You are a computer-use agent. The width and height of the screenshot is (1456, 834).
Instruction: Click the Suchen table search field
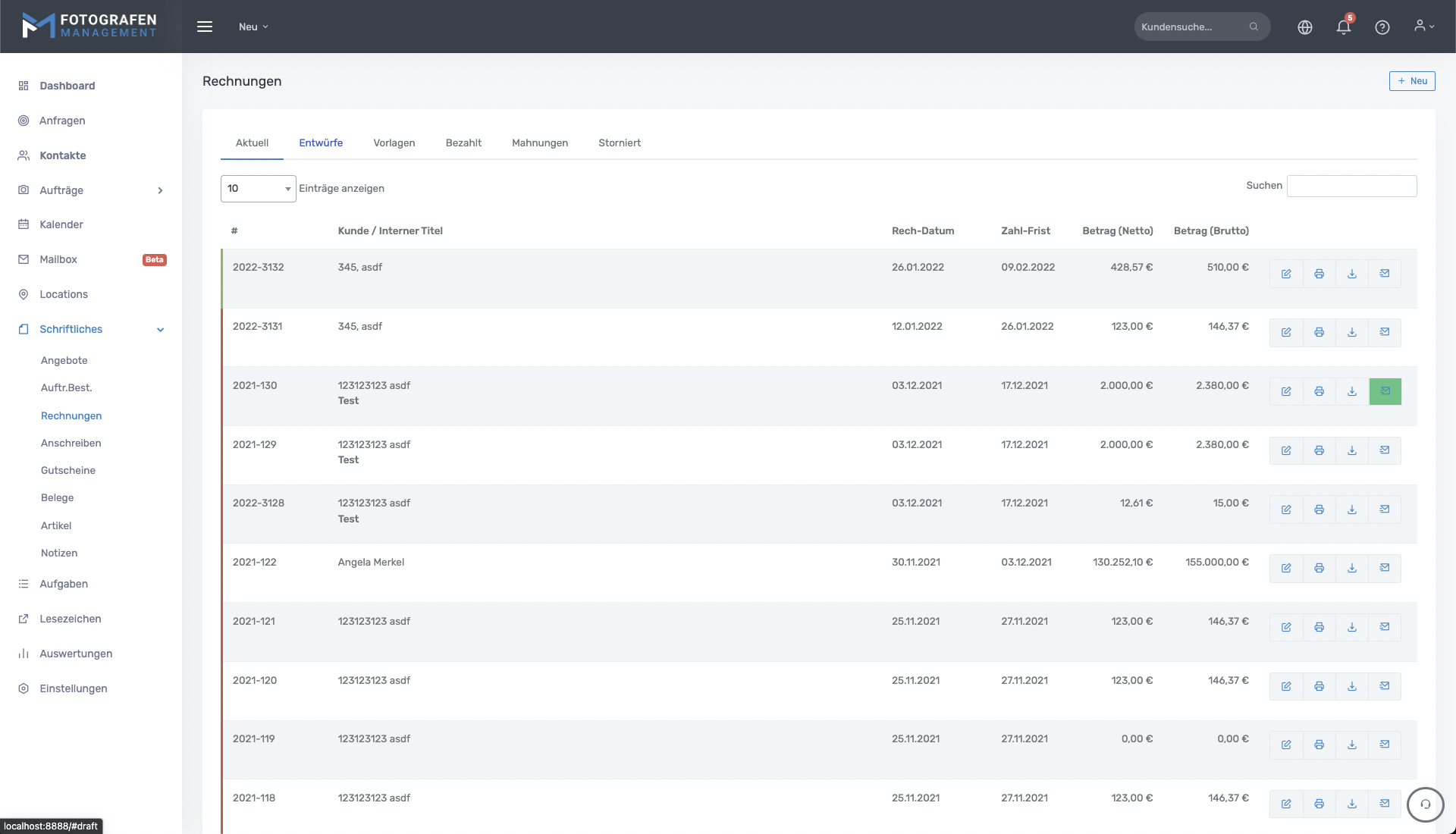pyautogui.click(x=1351, y=186)
